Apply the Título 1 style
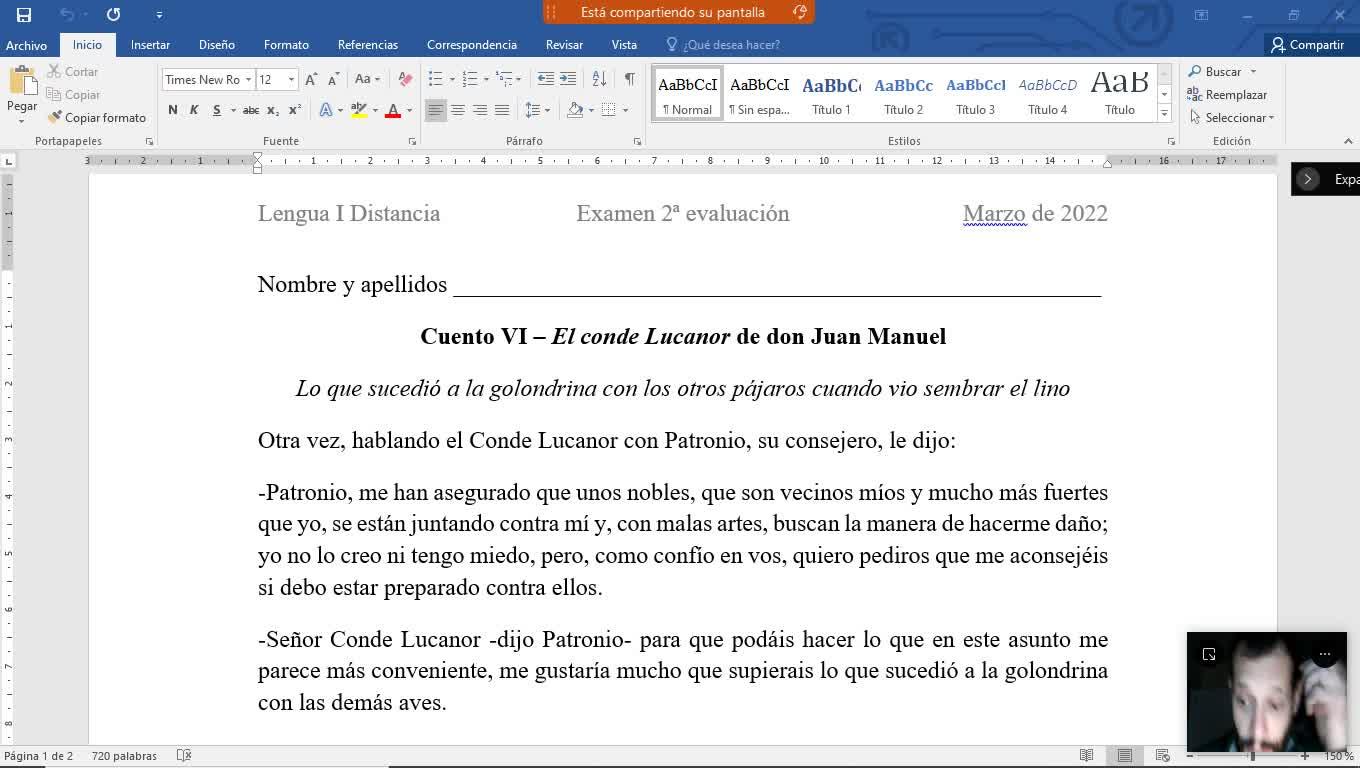Image resolution: width=1360 pixels, height=768 pixels. pyautogui.click(x=831, y=94)
